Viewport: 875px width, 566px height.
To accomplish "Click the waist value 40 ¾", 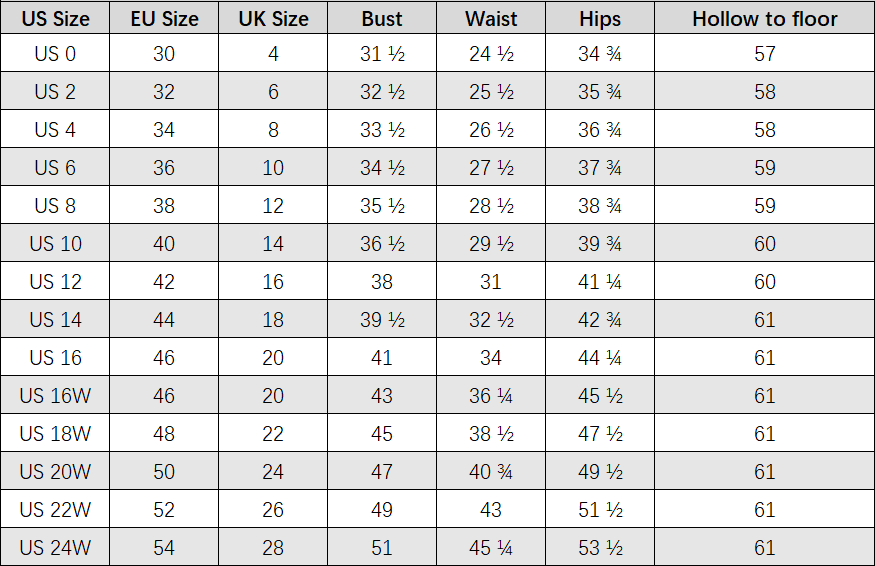I will coord(491,472).
